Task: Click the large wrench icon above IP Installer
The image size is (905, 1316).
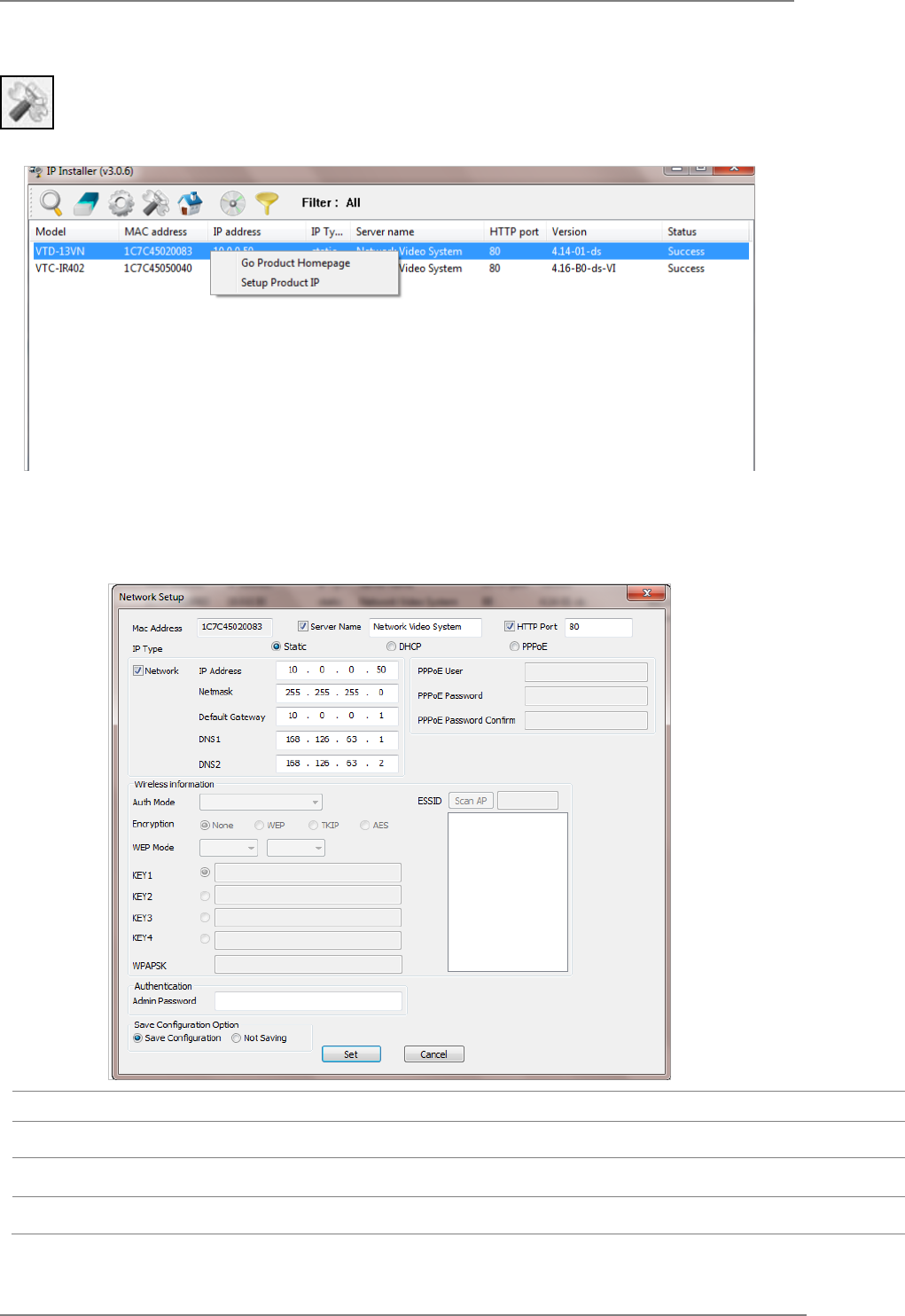Action: point(27,102)
